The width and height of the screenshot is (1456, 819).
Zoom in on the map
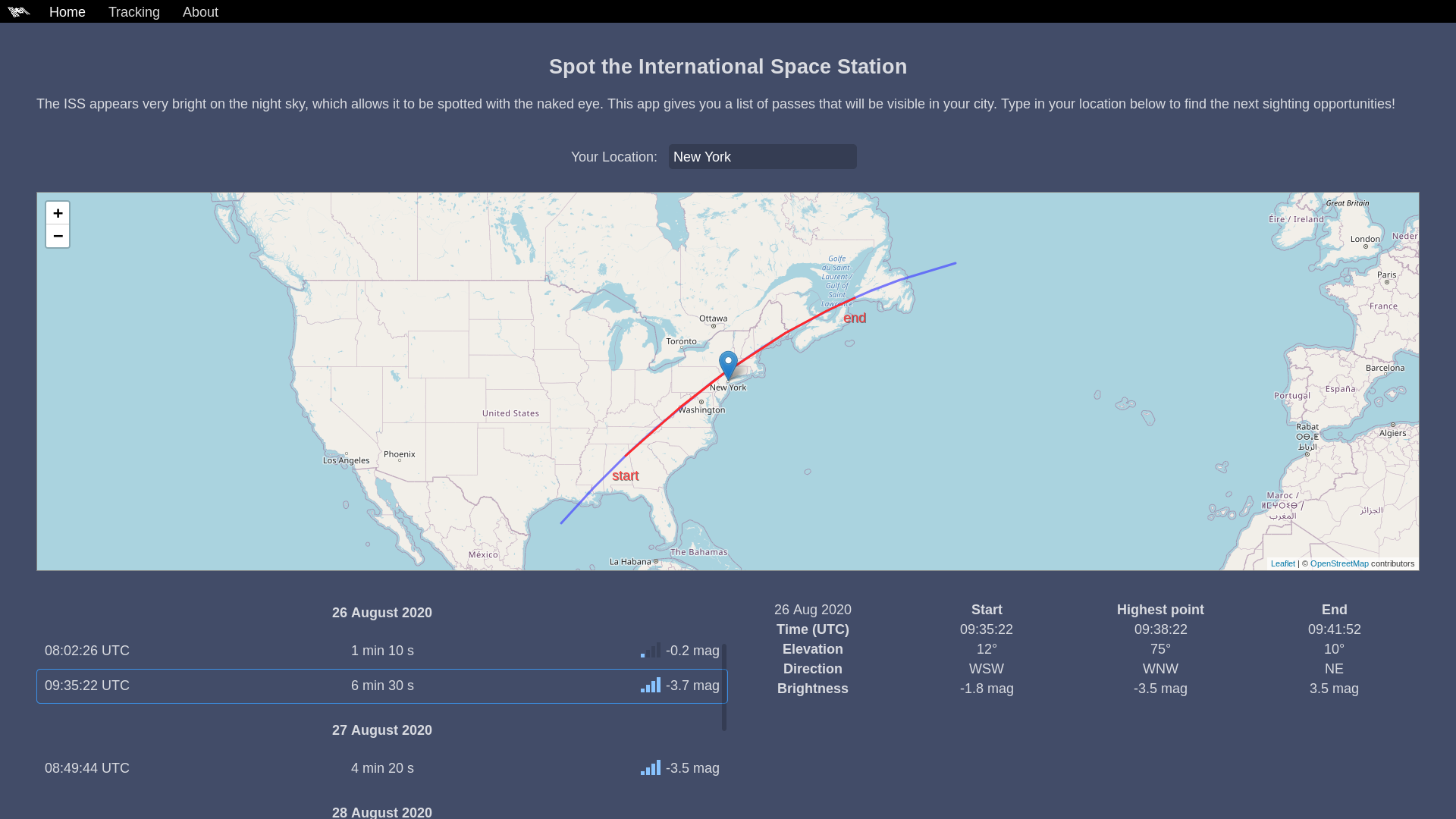[58, 213]
